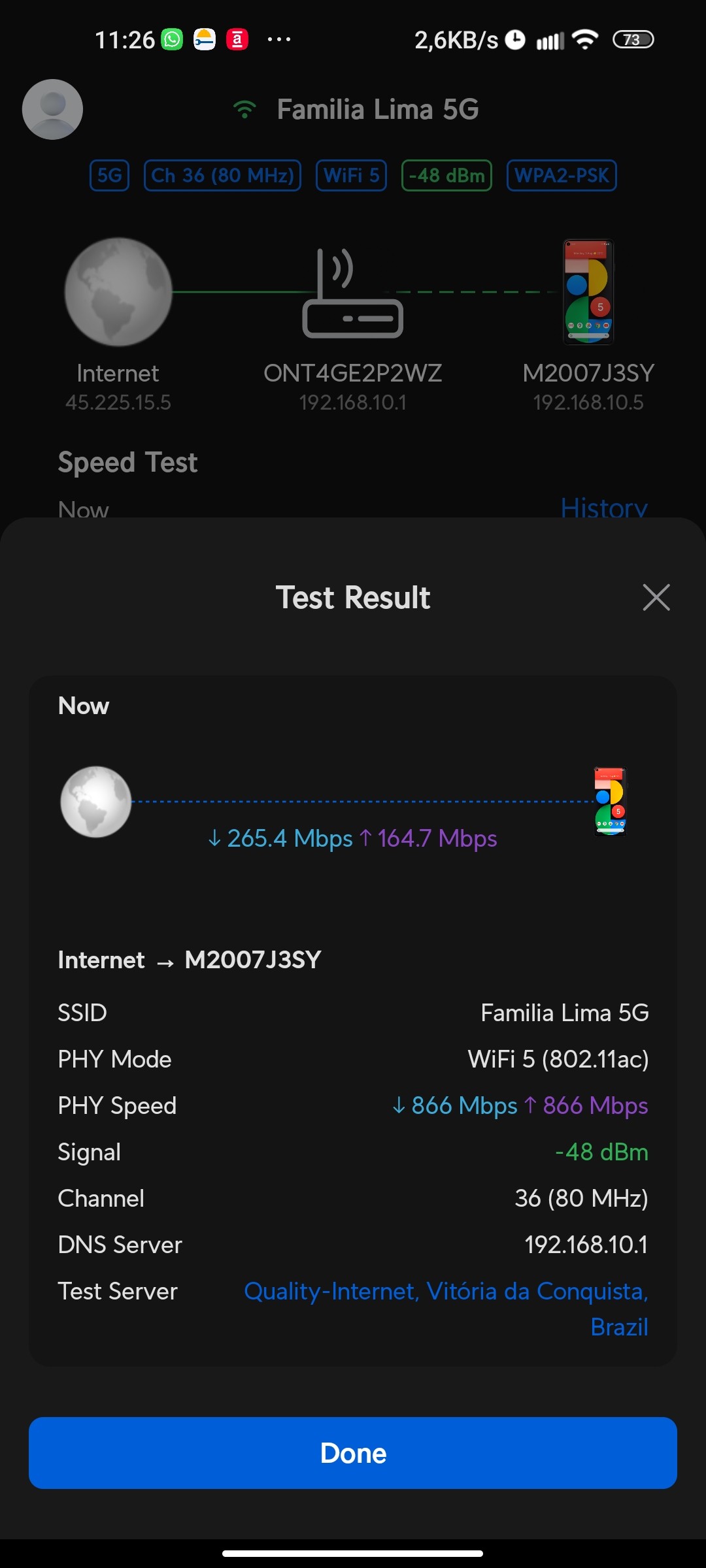The width and height of the screenshot is (706, 1568).
Task: Tap the globe icon in Test Result
Action: [x=96, y=802]
